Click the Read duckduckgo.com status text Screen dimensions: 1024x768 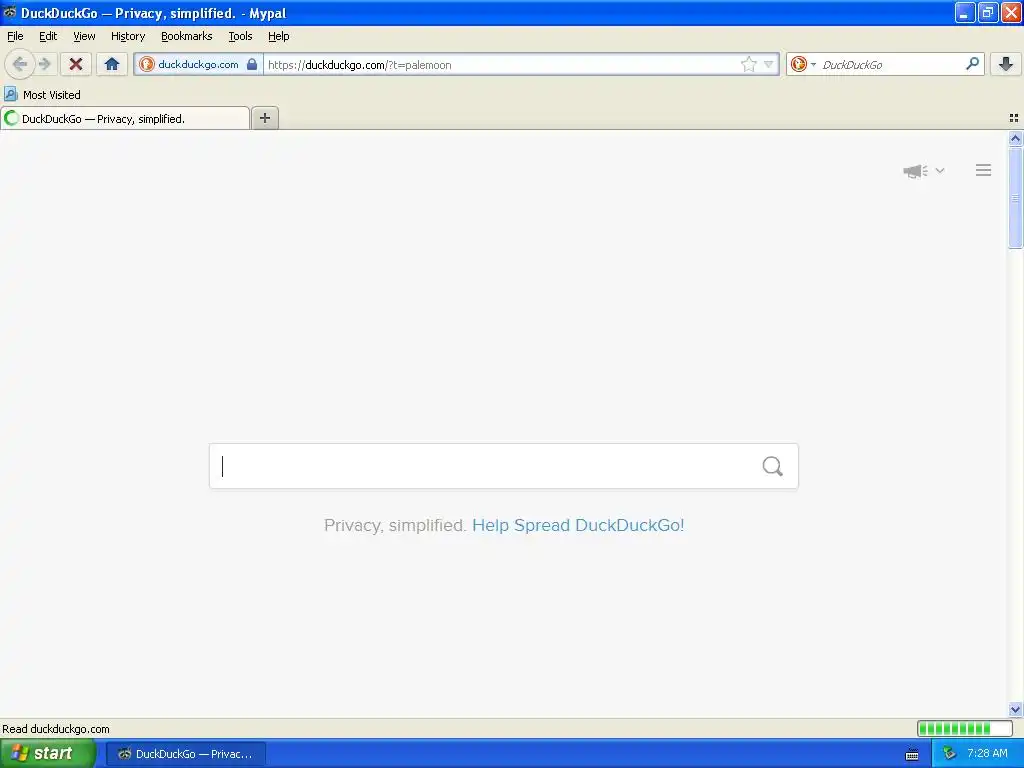[x=56, y=729]
